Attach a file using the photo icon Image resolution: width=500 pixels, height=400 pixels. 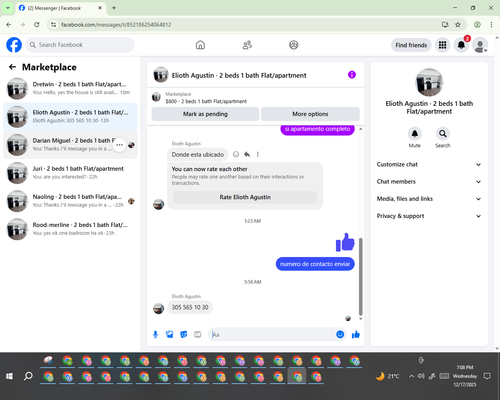coord(170,334)
